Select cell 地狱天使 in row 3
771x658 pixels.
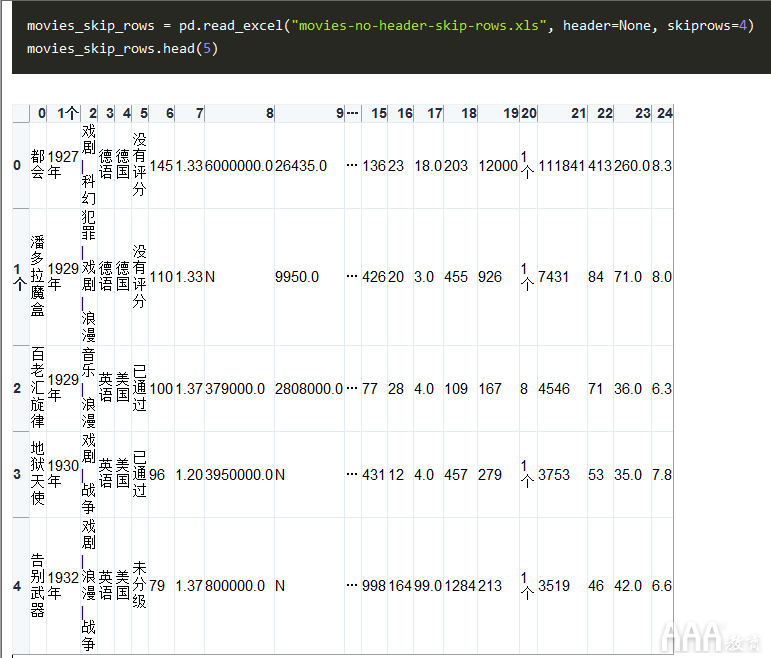[38, 474]
